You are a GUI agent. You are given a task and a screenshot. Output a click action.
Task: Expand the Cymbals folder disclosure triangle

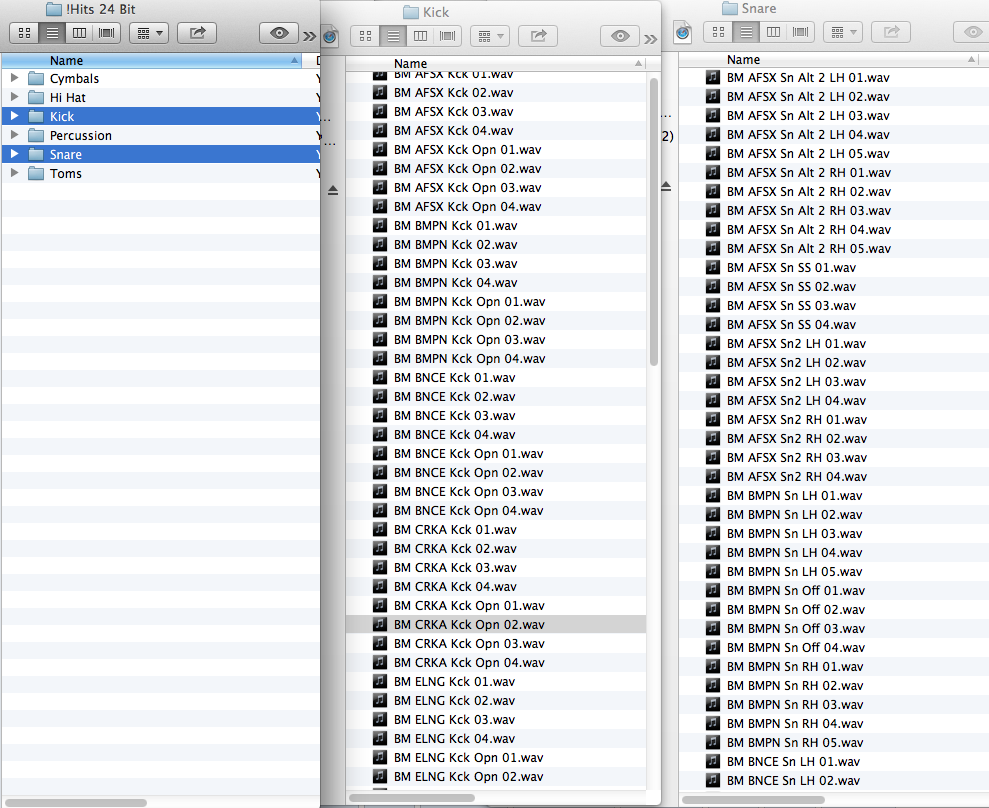(14, 79)
